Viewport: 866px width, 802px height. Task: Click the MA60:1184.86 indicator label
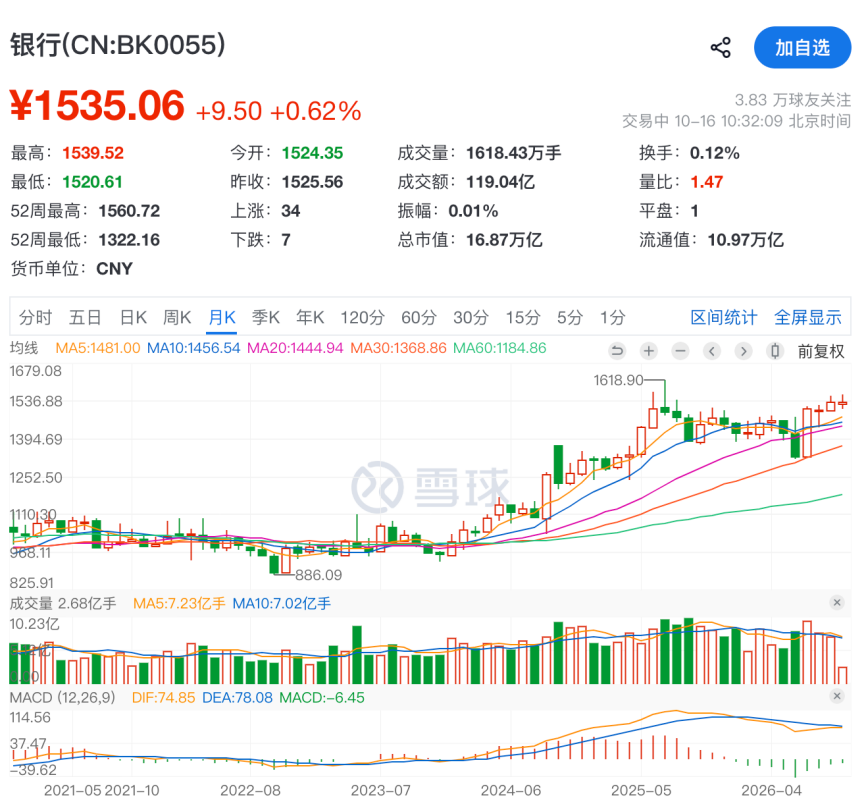coord(499,348)
